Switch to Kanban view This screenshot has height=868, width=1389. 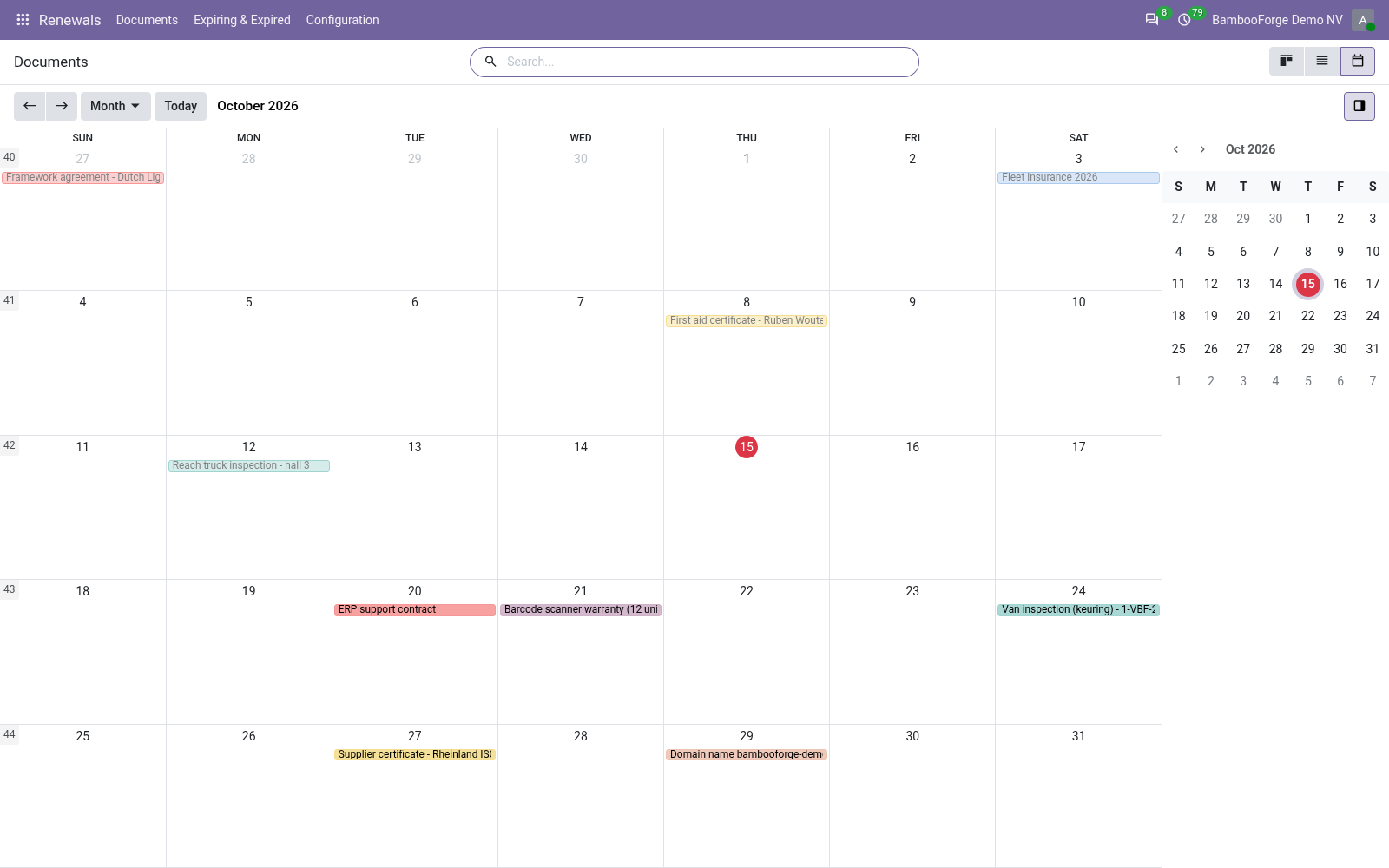(1287, 62)
